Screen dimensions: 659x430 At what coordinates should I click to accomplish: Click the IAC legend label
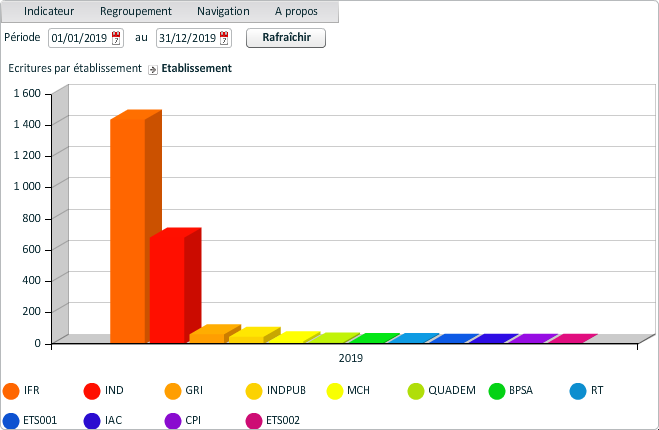(x=113, y=420)
